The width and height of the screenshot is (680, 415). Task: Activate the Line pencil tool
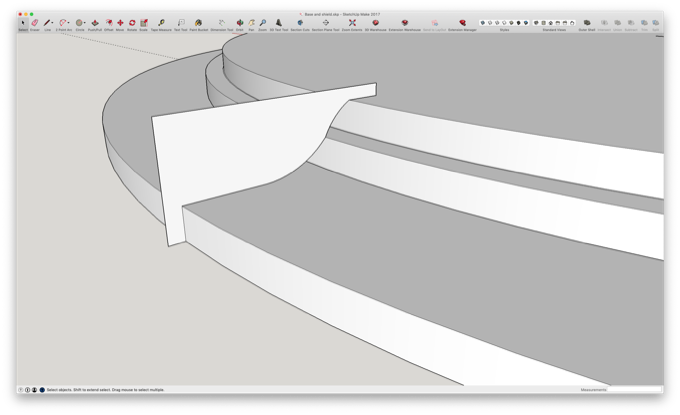[46, 23]
